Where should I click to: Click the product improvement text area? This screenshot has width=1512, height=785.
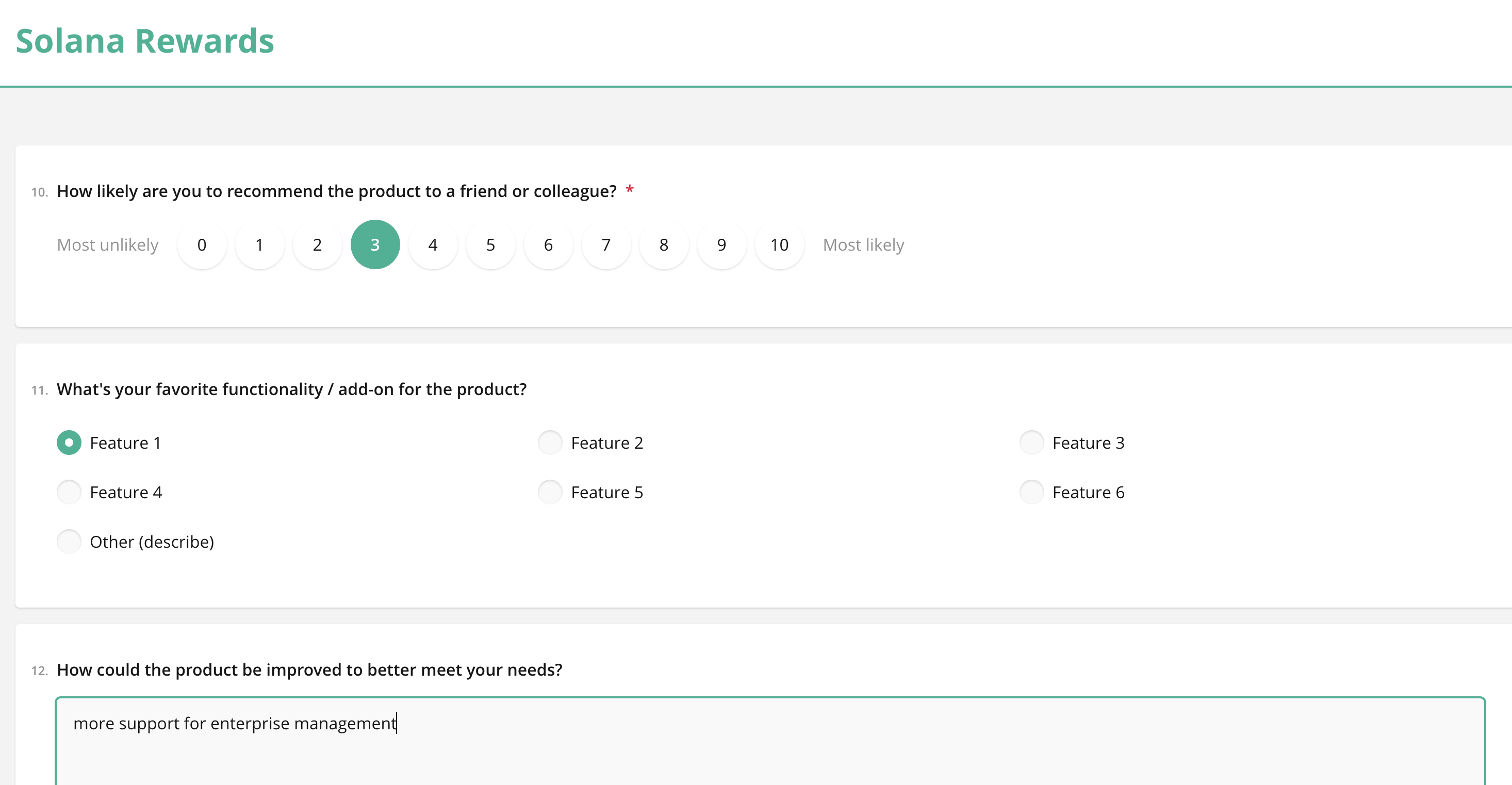point(769,743)
